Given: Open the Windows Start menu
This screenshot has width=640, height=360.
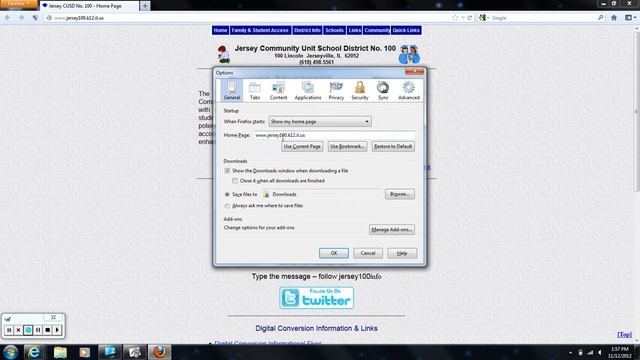Looking at the screenshot, I should (10, 352).
